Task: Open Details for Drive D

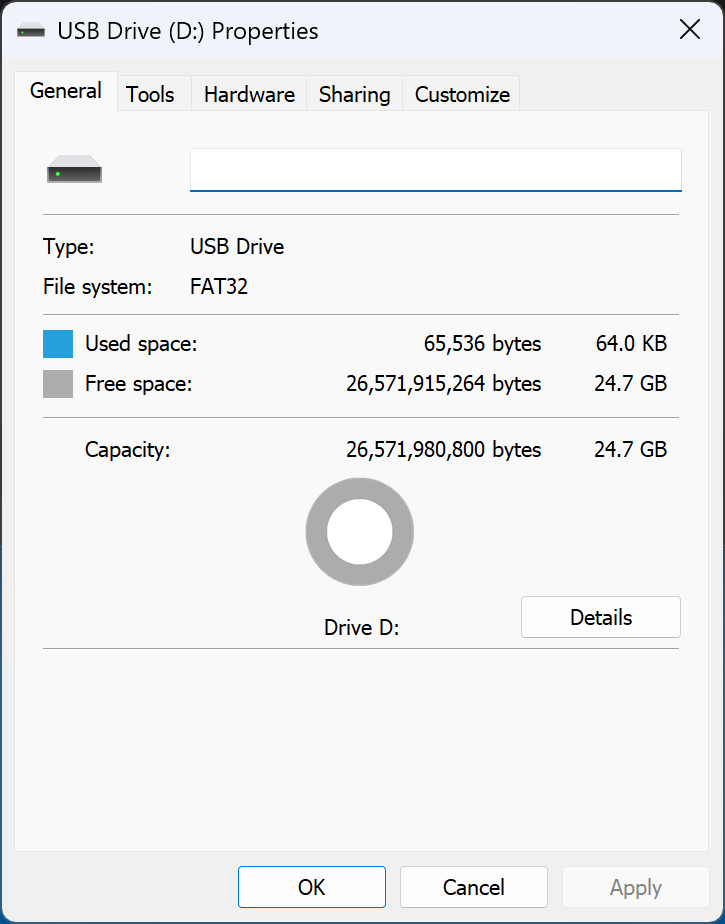Action: (x=600, y=617)
